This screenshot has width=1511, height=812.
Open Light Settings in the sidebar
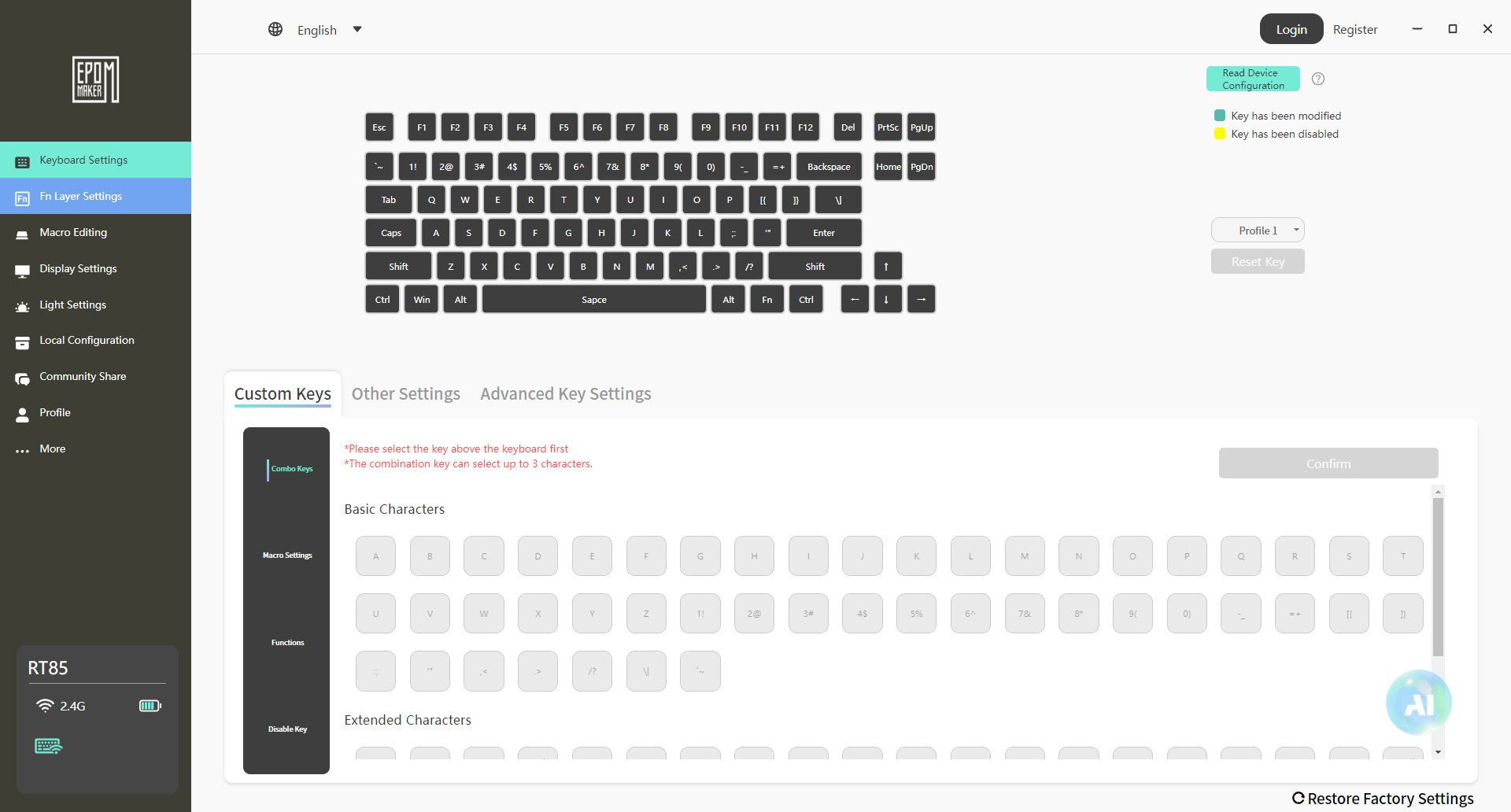[x=72, y=305]
